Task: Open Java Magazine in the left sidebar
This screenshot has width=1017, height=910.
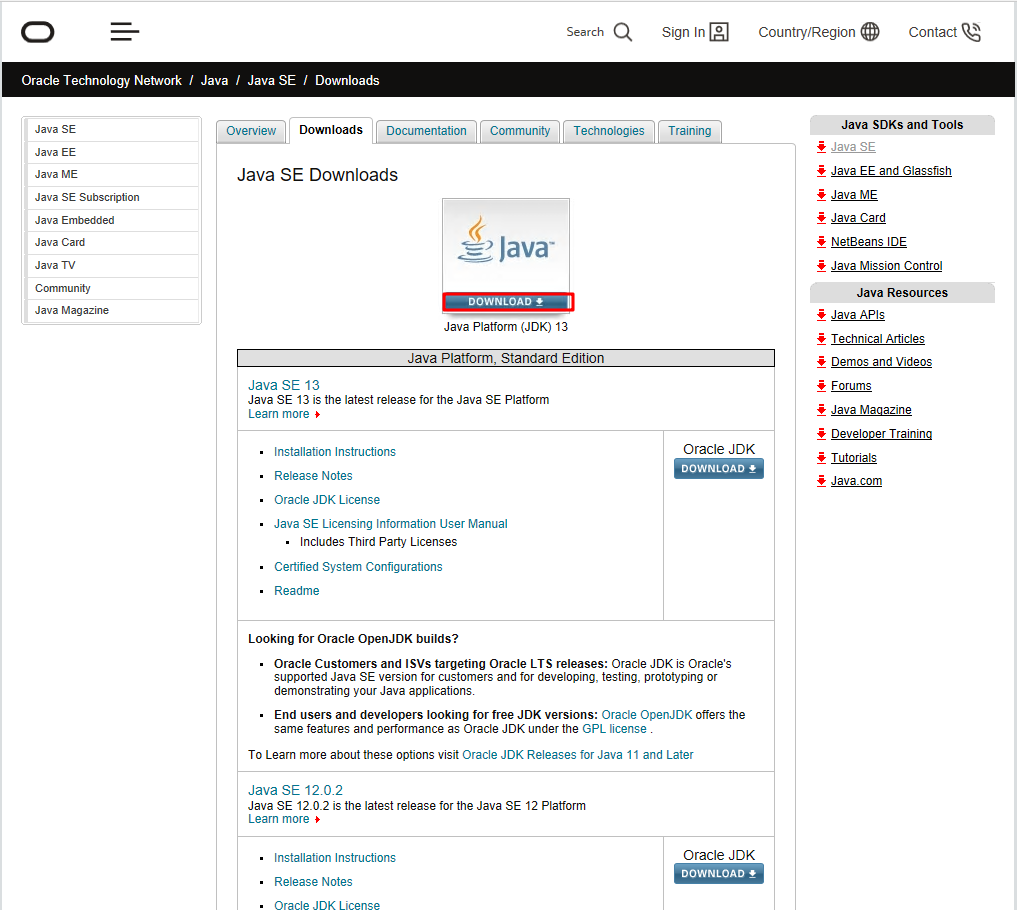Action: 112,311
